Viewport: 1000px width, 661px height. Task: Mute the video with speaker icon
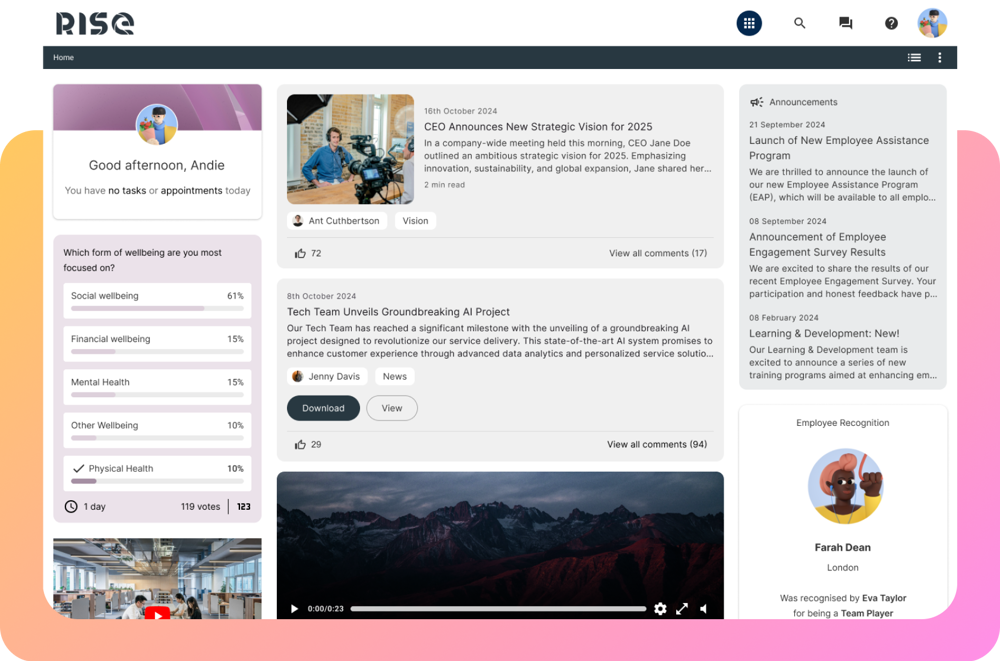point(703,609)
